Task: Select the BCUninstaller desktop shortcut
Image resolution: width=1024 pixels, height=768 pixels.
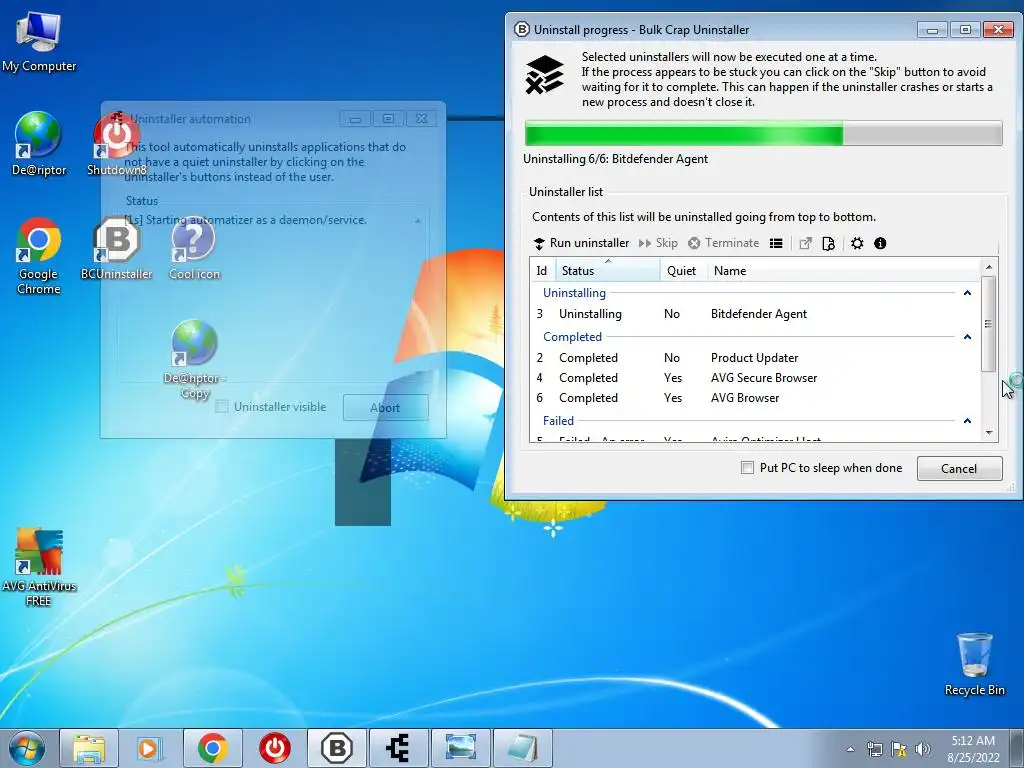Action: coord(116,248)
